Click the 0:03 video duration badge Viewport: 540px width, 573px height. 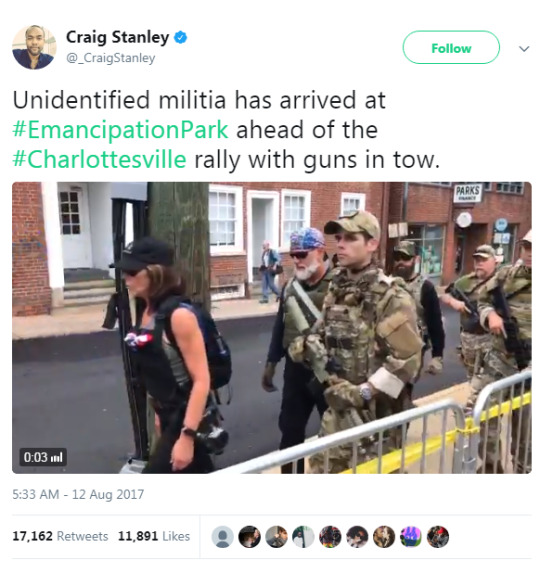(43, 457)
